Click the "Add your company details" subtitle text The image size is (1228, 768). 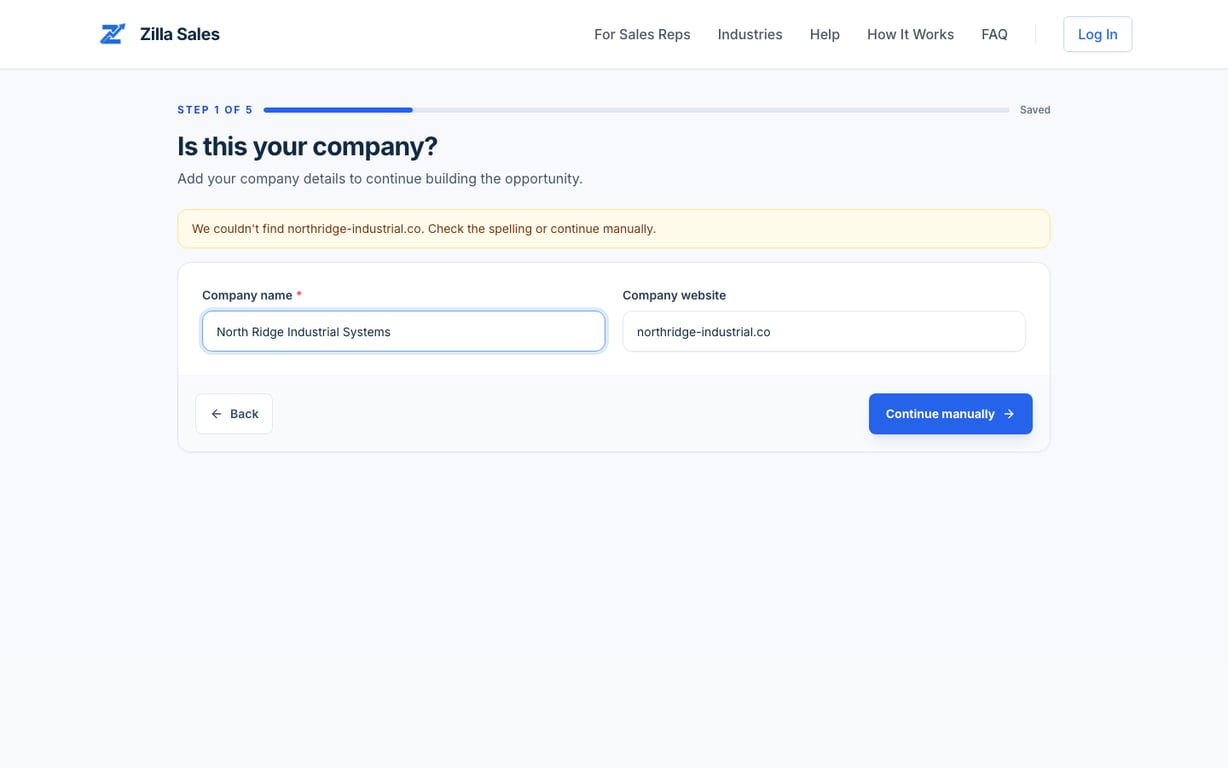click(380, 179)
